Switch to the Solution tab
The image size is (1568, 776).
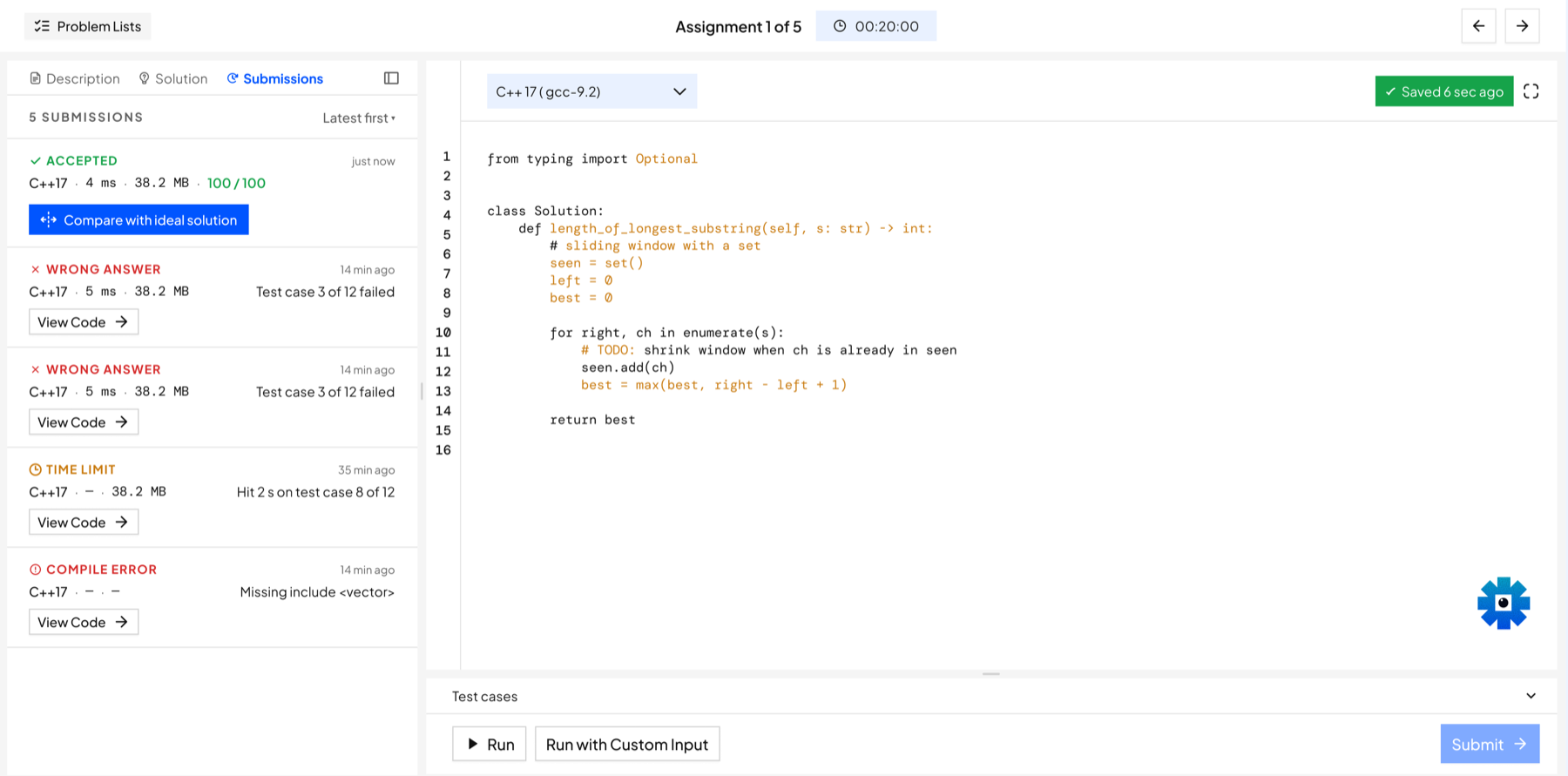[x=173, y=78]
